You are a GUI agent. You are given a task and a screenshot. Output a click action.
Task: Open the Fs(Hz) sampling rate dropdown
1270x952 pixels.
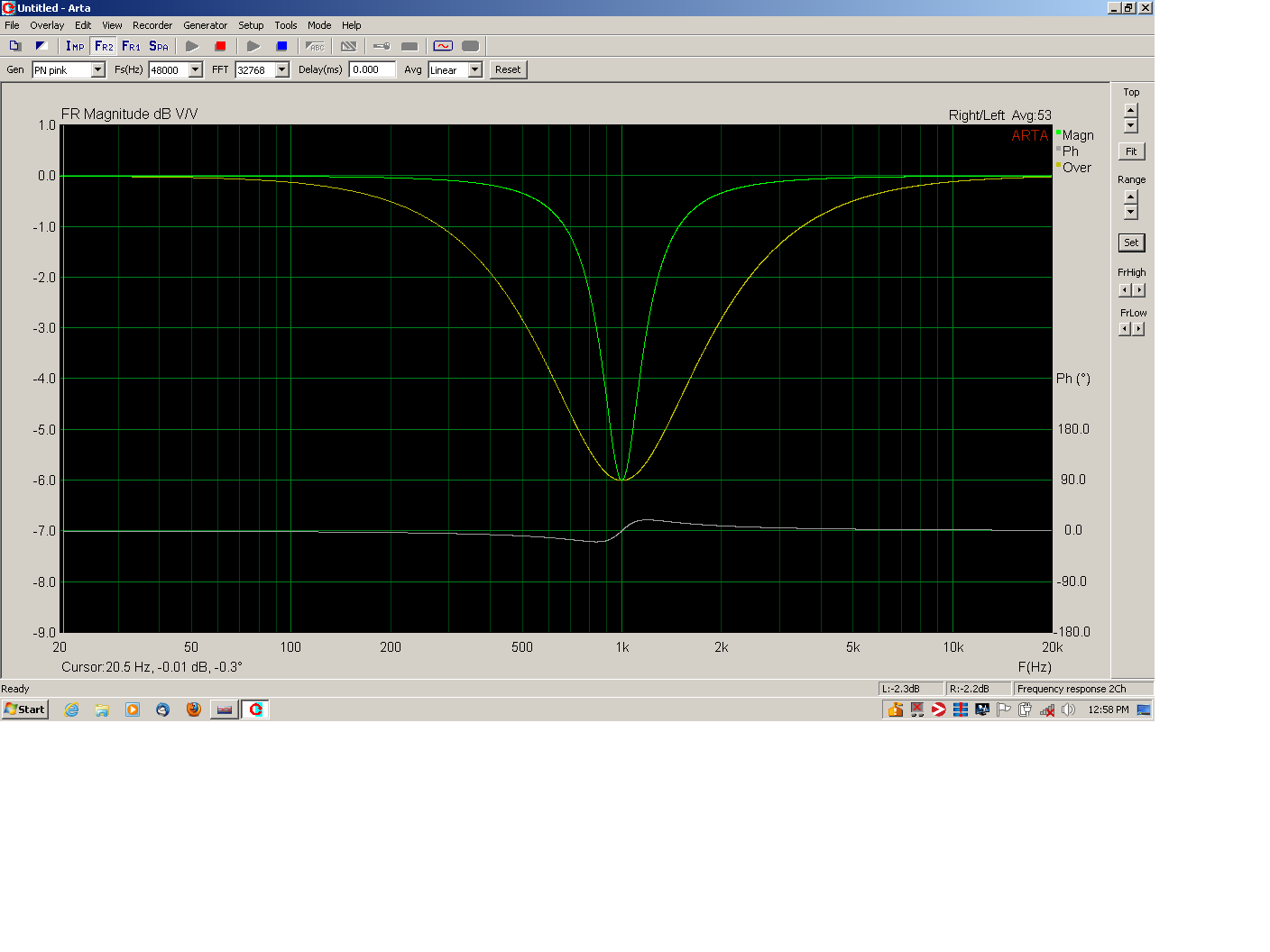pos(196,69)
